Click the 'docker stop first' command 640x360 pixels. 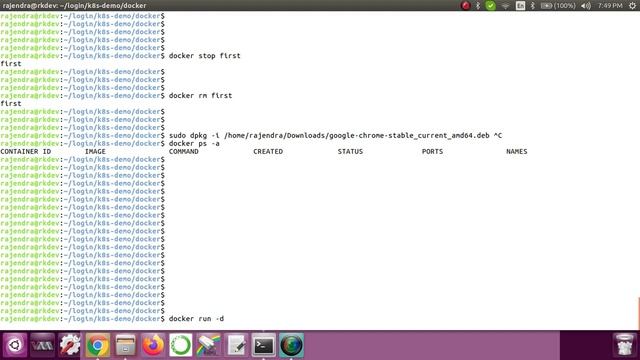(204, 56)
